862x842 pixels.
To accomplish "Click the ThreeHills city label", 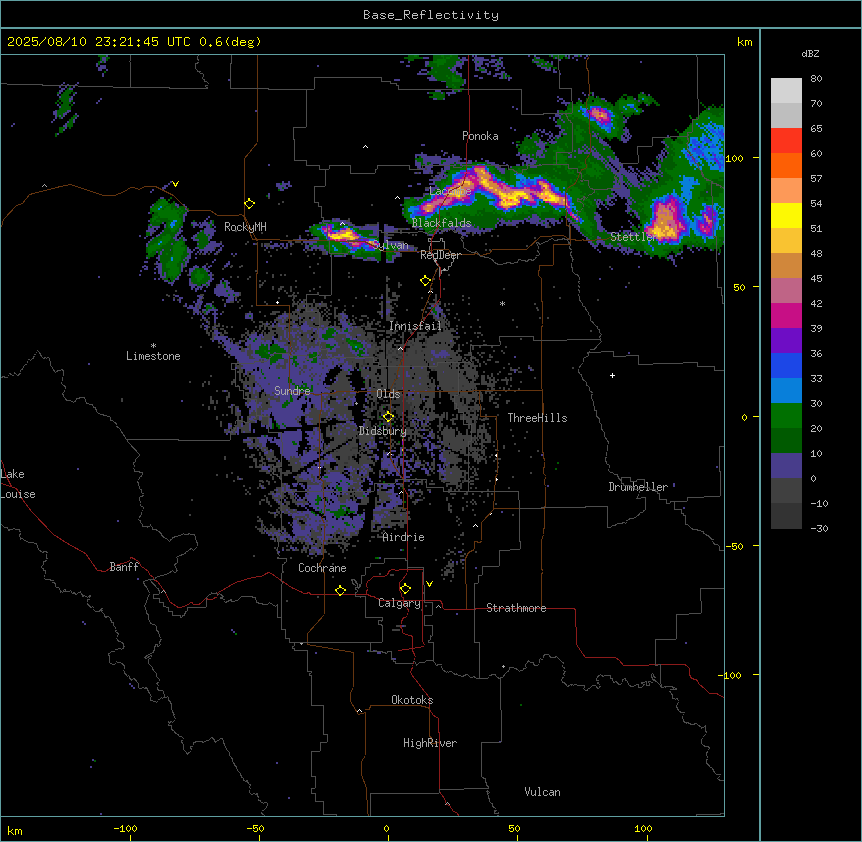I will click(x=537, y=418).
